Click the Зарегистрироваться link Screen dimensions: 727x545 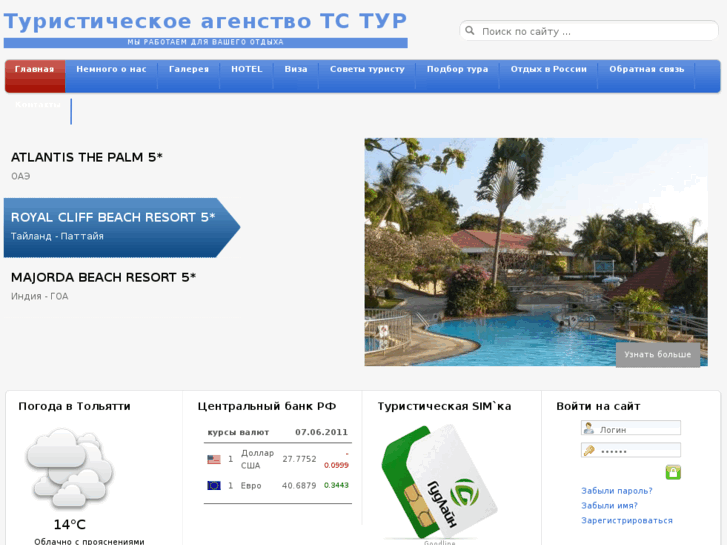coord(627,520)
